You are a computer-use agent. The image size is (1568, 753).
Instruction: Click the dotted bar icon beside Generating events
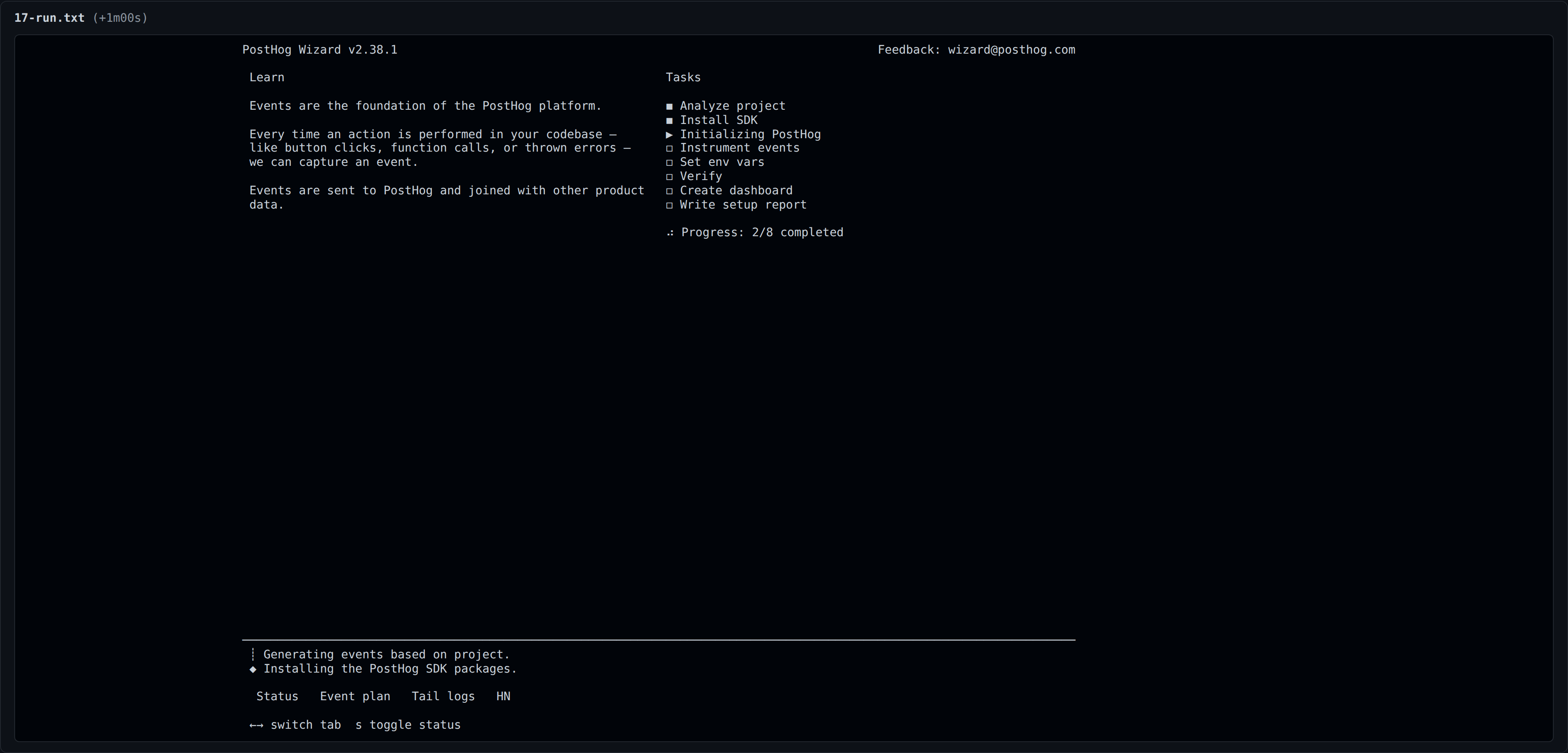pos(253,655)
